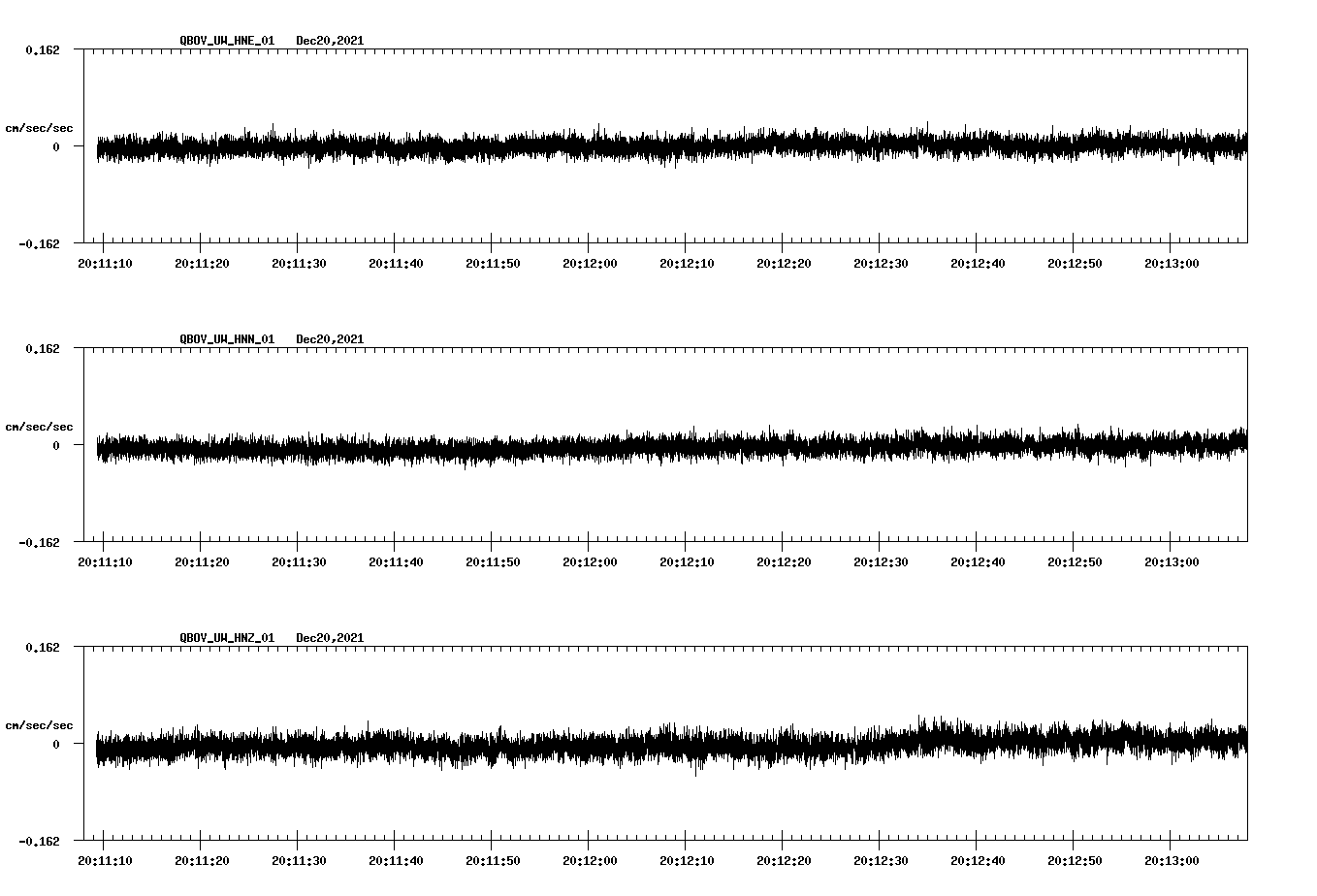This screenshot has width=1317, height=896.
Task: Select 20:13:00 tick label on HNE plot
Action: pyautogui.click(x=1172, y=264)
